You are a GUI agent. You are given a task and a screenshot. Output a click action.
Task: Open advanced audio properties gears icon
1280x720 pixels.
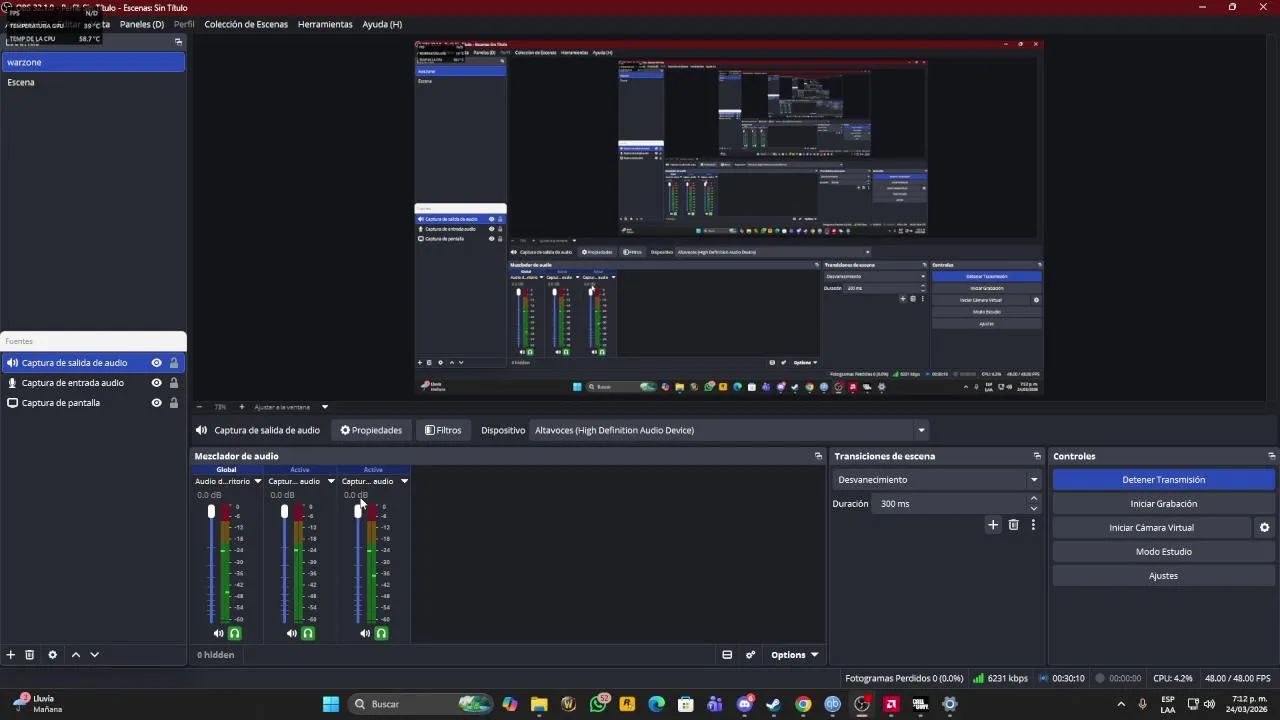coord(750,655)
